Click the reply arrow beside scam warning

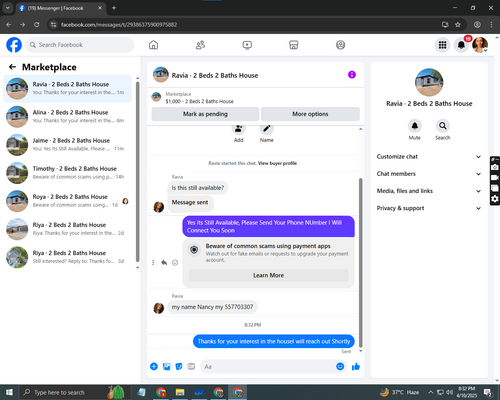pos(164,263)
